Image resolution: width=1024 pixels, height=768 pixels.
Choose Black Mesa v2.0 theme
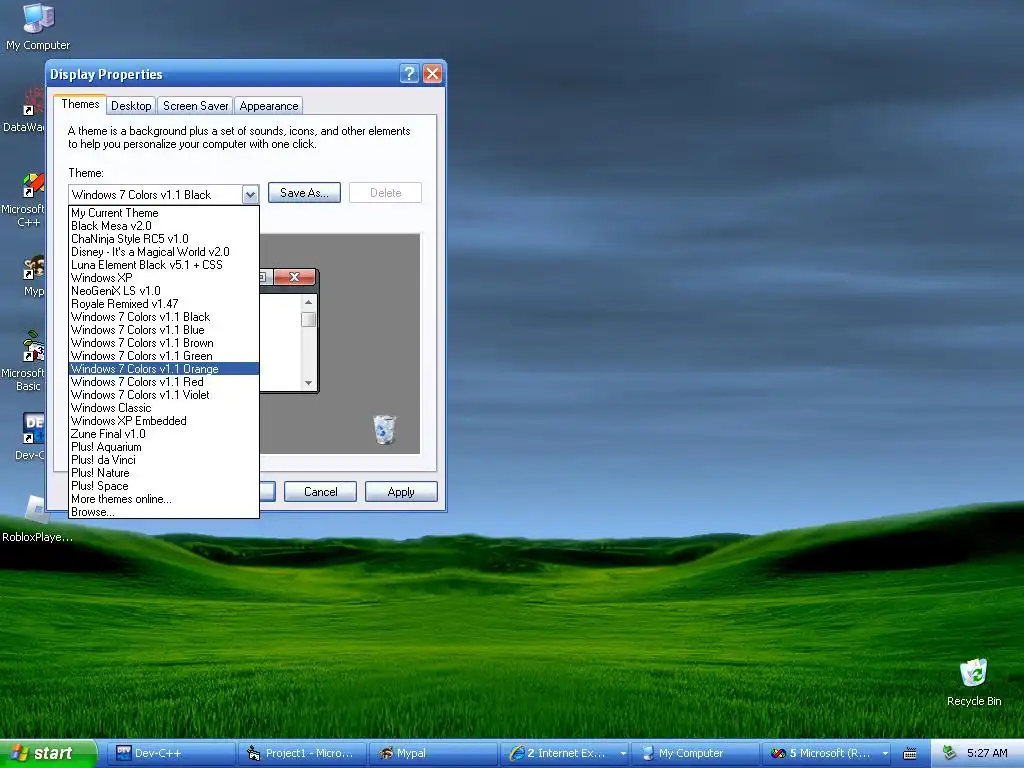point(164,226)
